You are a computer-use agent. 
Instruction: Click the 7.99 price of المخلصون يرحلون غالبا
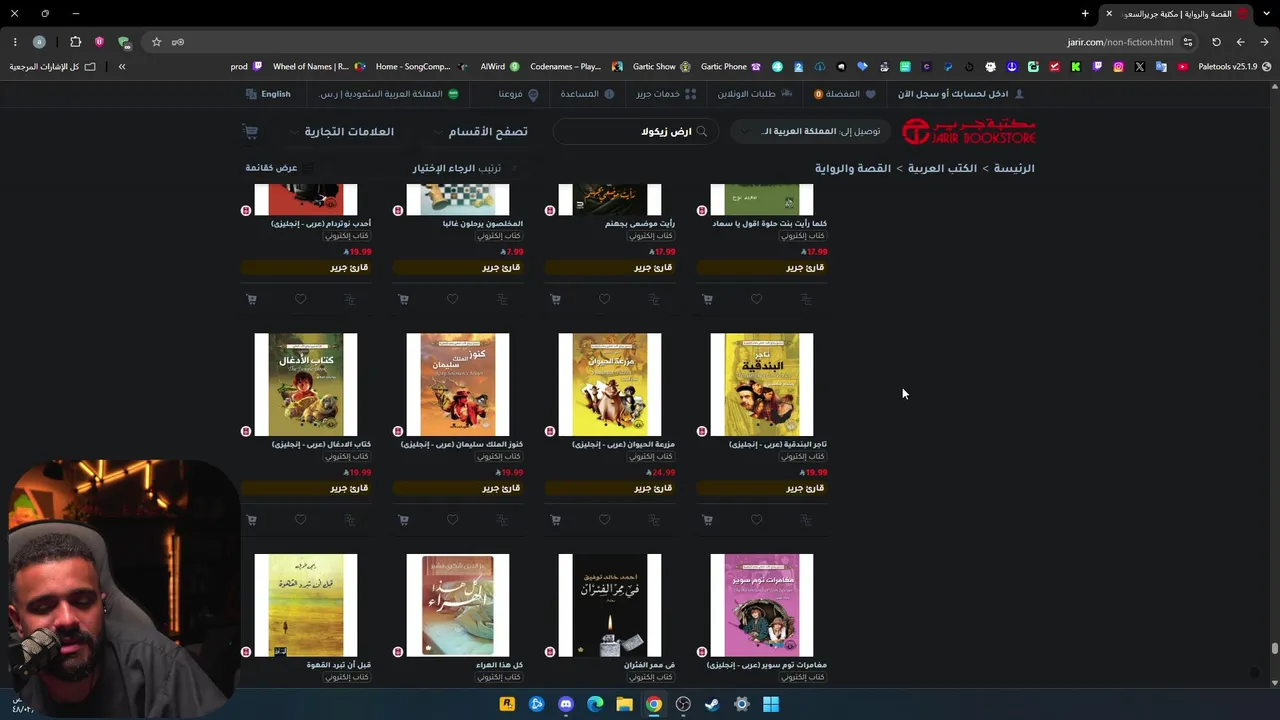click(x=512, y=252)
